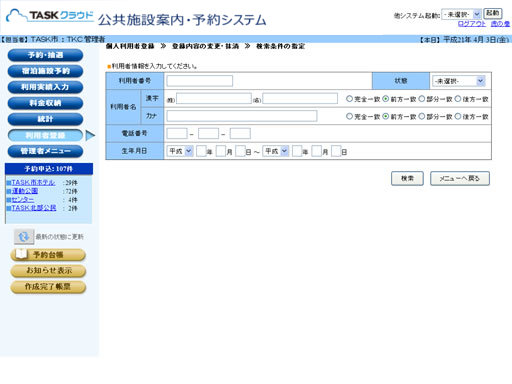
Task: Click the 72件 count beside 運動公園
Action: pyautogui.click(x=71, y=191)
